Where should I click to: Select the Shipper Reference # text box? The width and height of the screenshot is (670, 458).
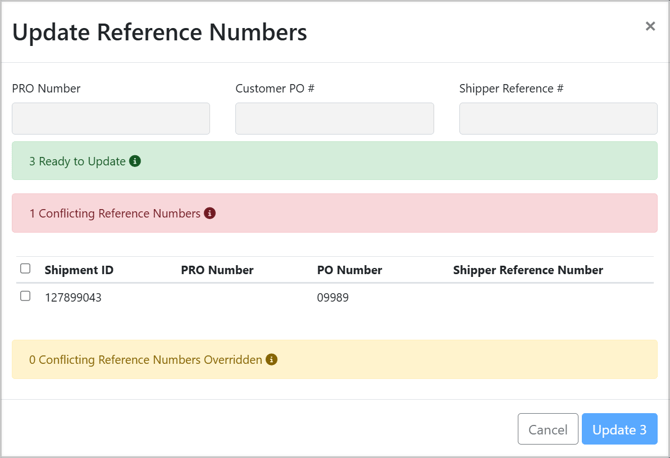(557, 118)
